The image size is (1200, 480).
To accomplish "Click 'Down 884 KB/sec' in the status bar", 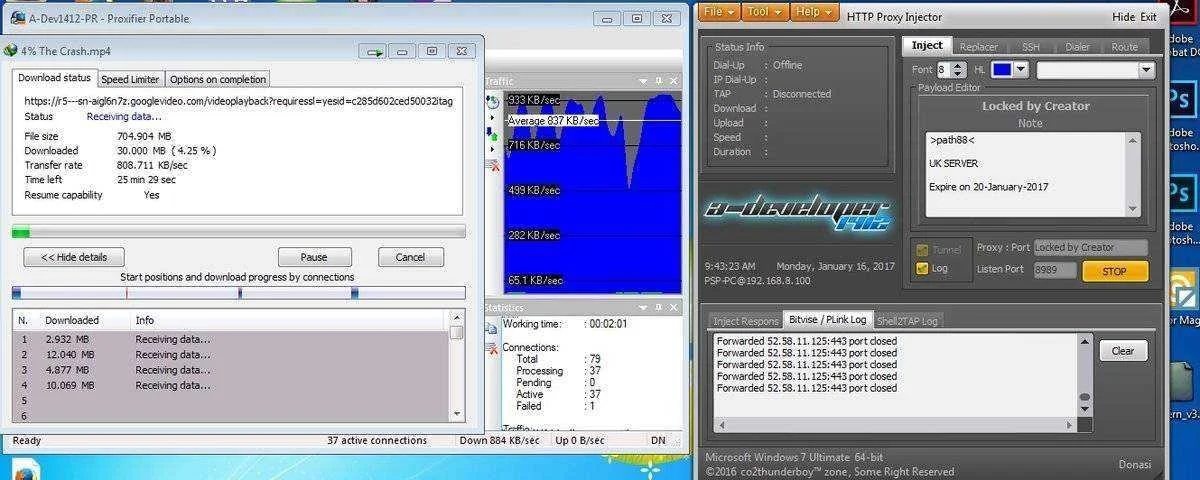I will click(x=499, y=440).
